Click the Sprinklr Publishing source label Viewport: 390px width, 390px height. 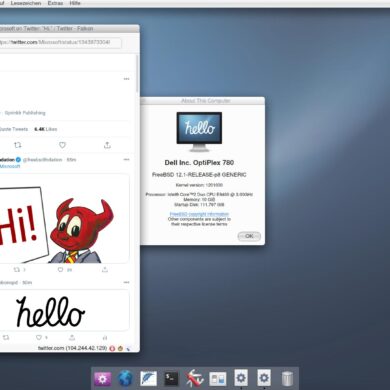pos(25,113)
